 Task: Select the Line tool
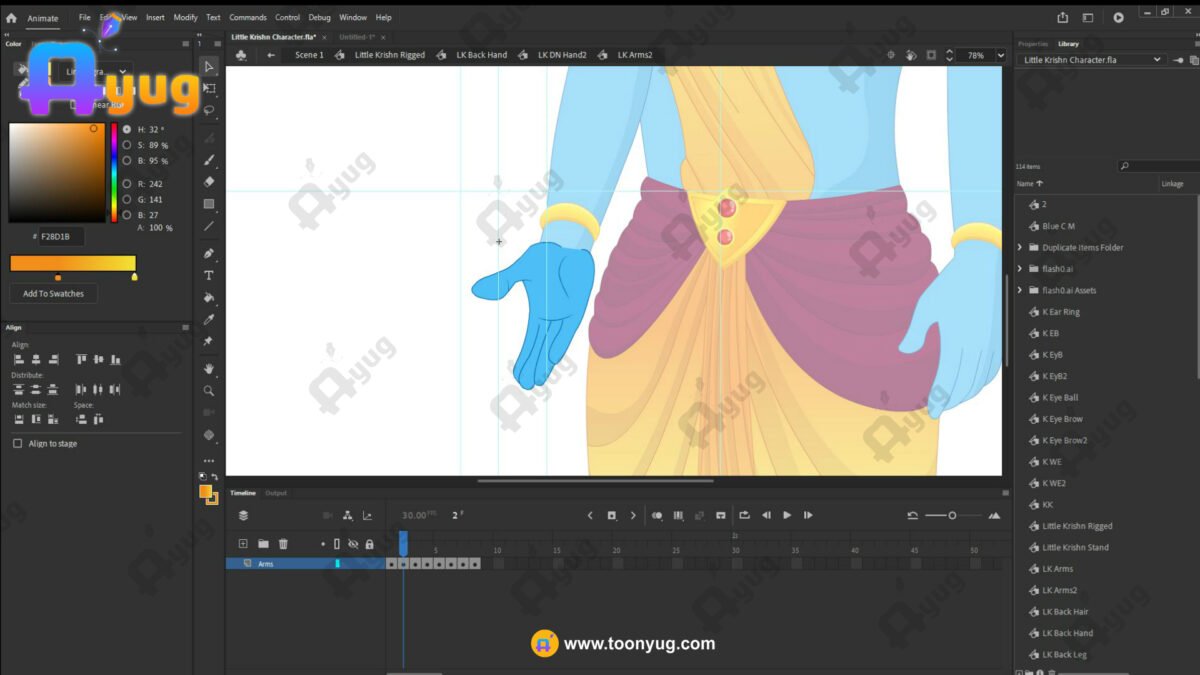pos(209,226)
